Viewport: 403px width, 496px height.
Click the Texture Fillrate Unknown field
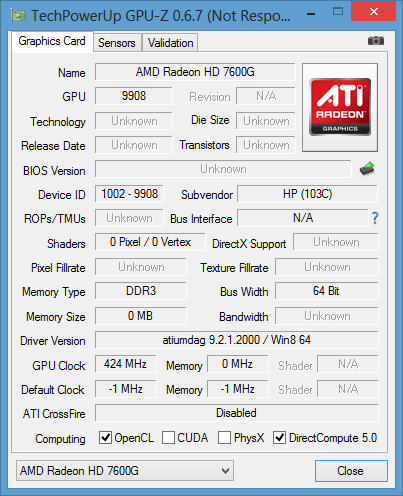pos(327,267)
